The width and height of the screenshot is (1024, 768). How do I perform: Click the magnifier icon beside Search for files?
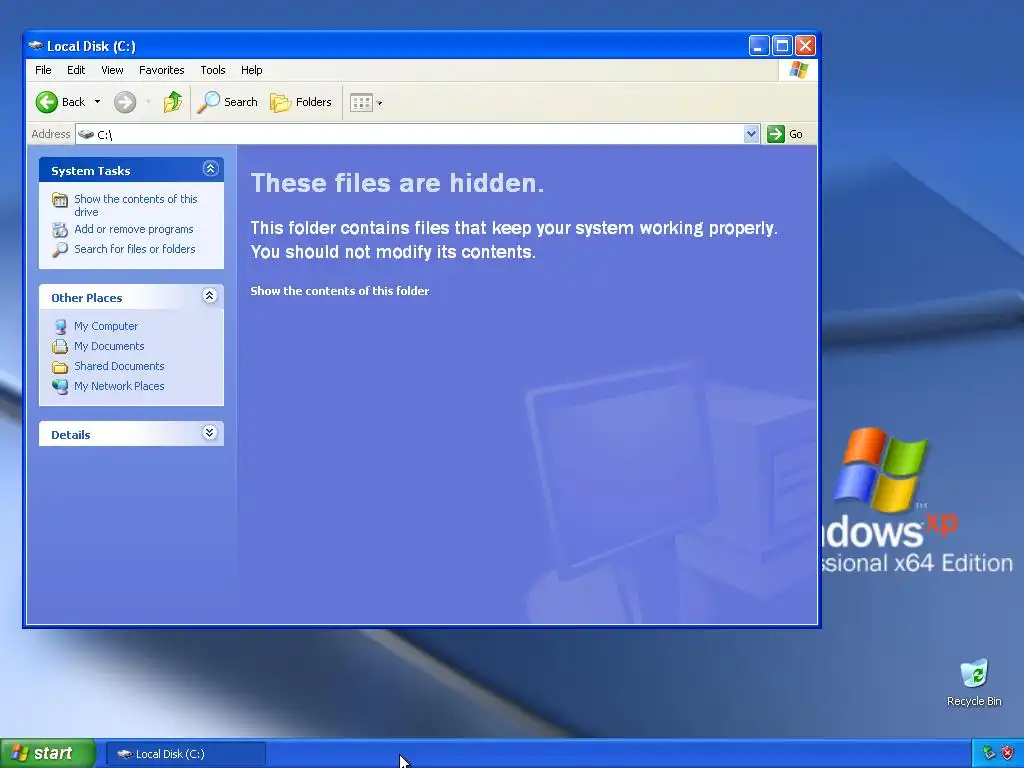click(60, 249)
